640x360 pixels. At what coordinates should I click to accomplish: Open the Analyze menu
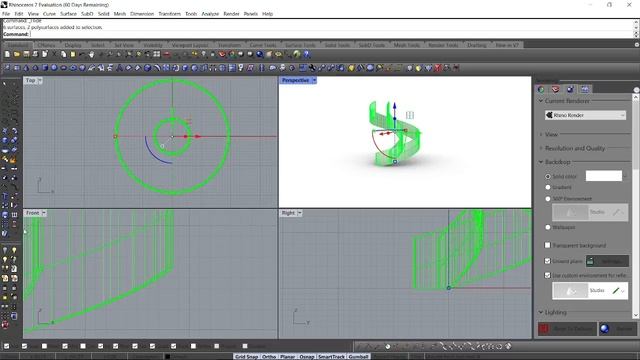pyautogui.click(x=210, y=14)
